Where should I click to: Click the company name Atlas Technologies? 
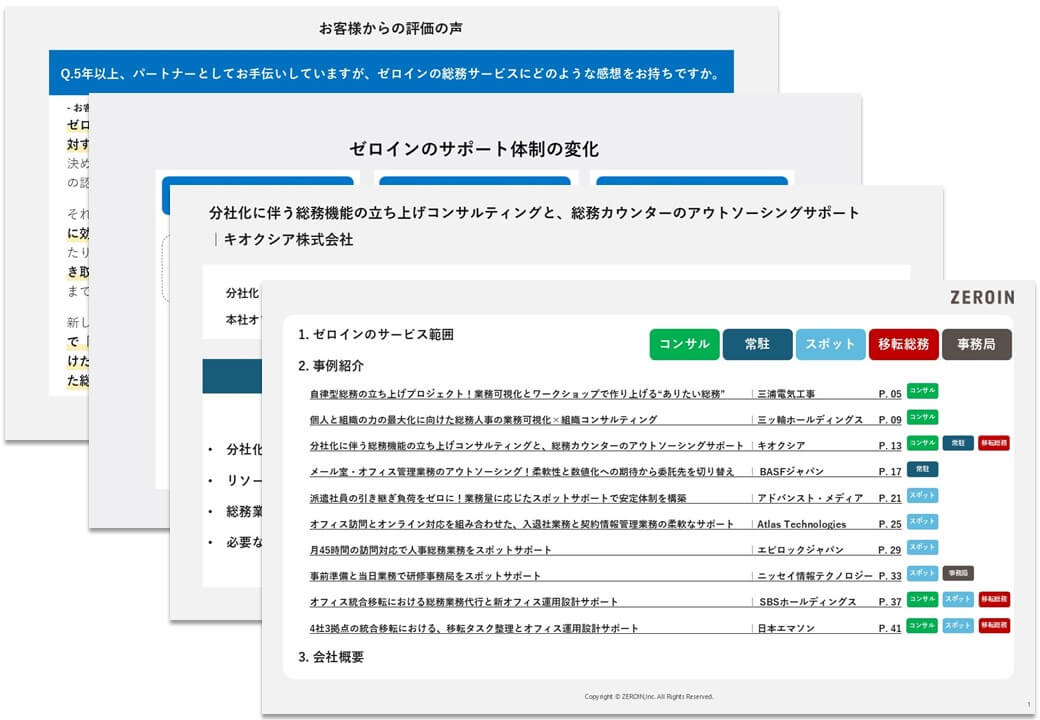(802, 524)
